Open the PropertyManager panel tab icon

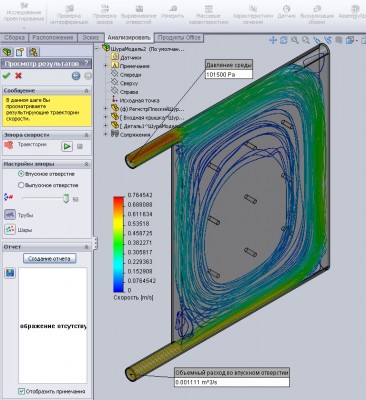pos(20,52)
